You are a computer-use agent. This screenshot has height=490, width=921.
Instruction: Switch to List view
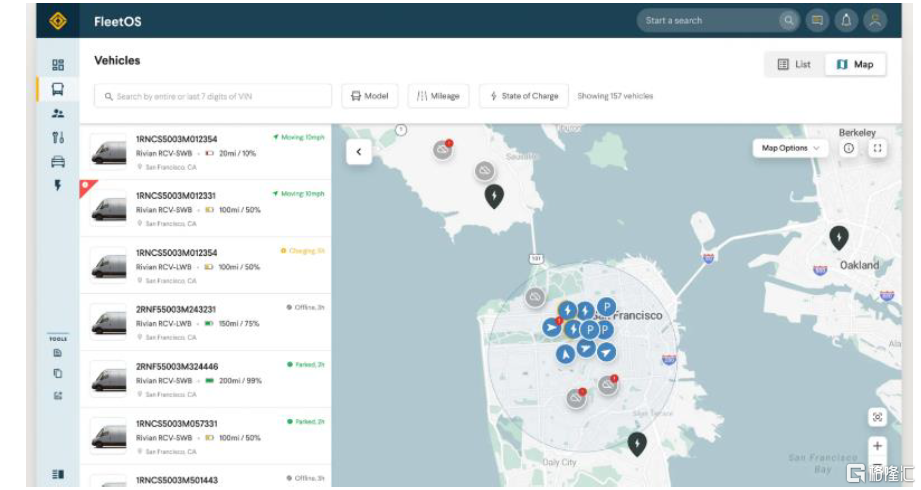pyautogui.click(x=795, y=64)
